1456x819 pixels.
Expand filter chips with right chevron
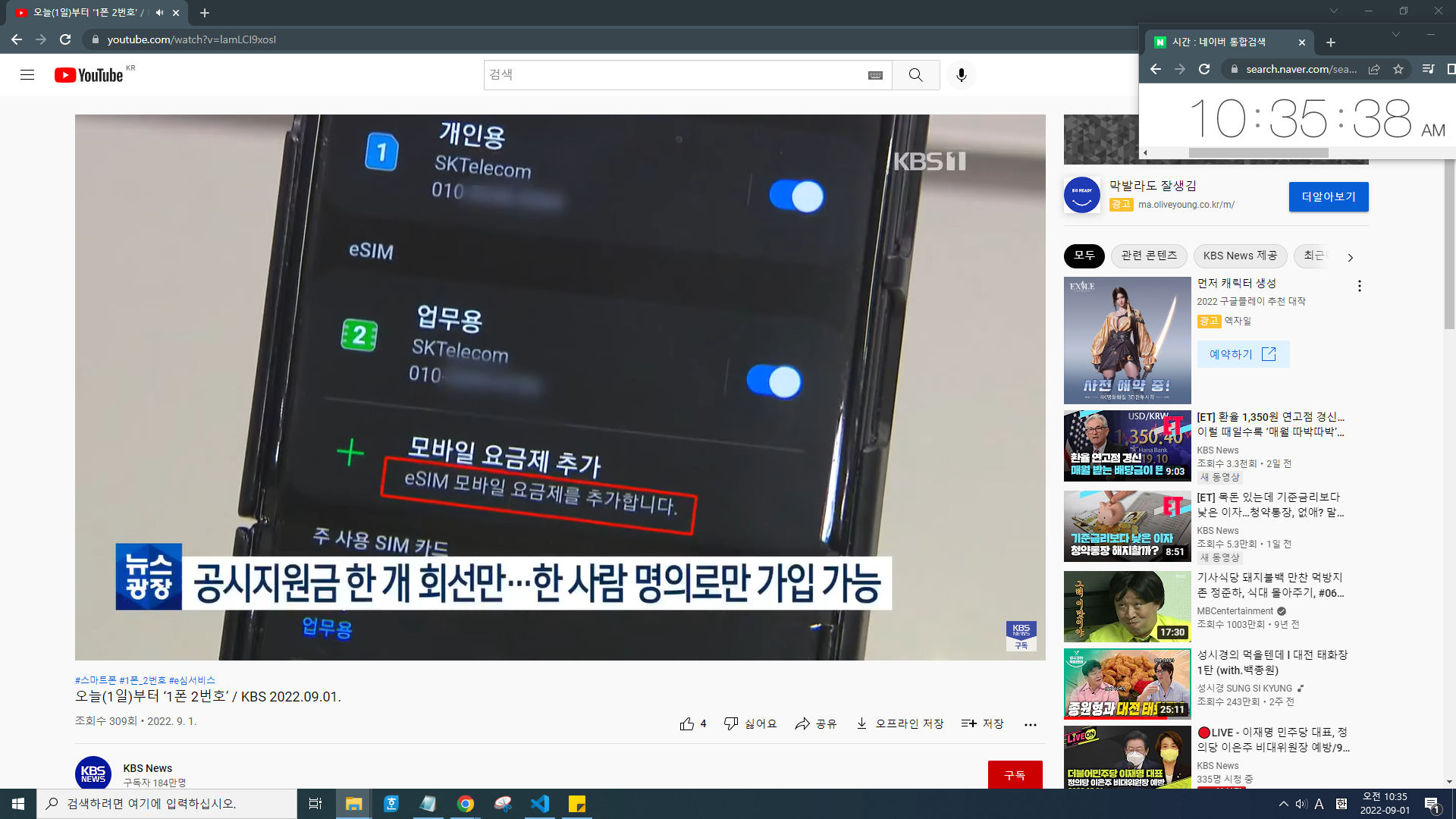click(x=1350, y=257)
